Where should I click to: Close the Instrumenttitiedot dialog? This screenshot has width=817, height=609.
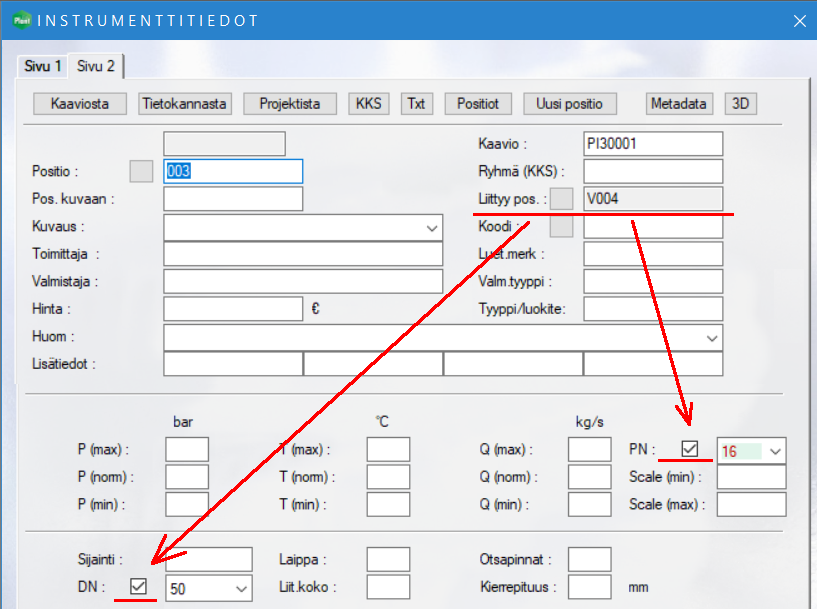800,21
